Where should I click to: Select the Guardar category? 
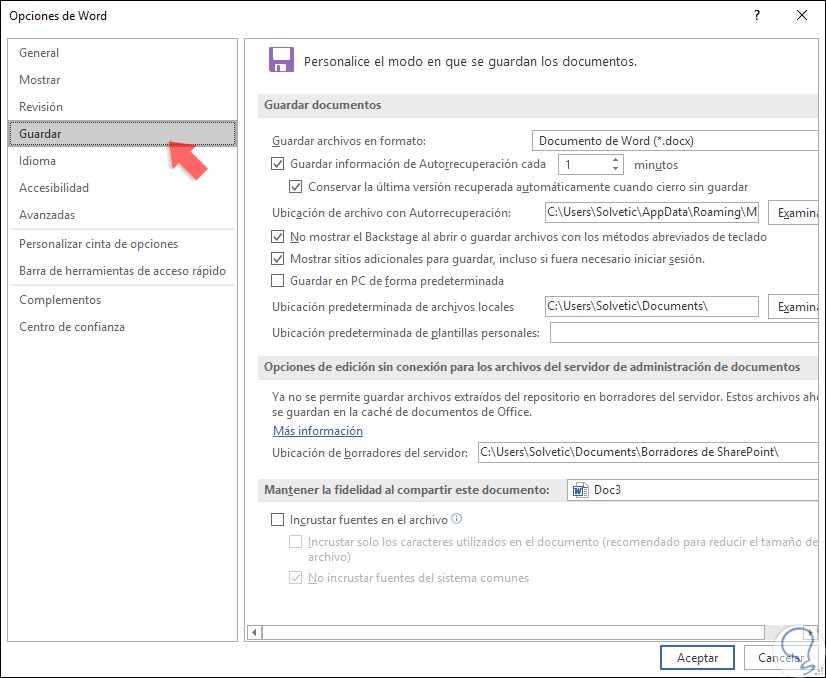123,133
